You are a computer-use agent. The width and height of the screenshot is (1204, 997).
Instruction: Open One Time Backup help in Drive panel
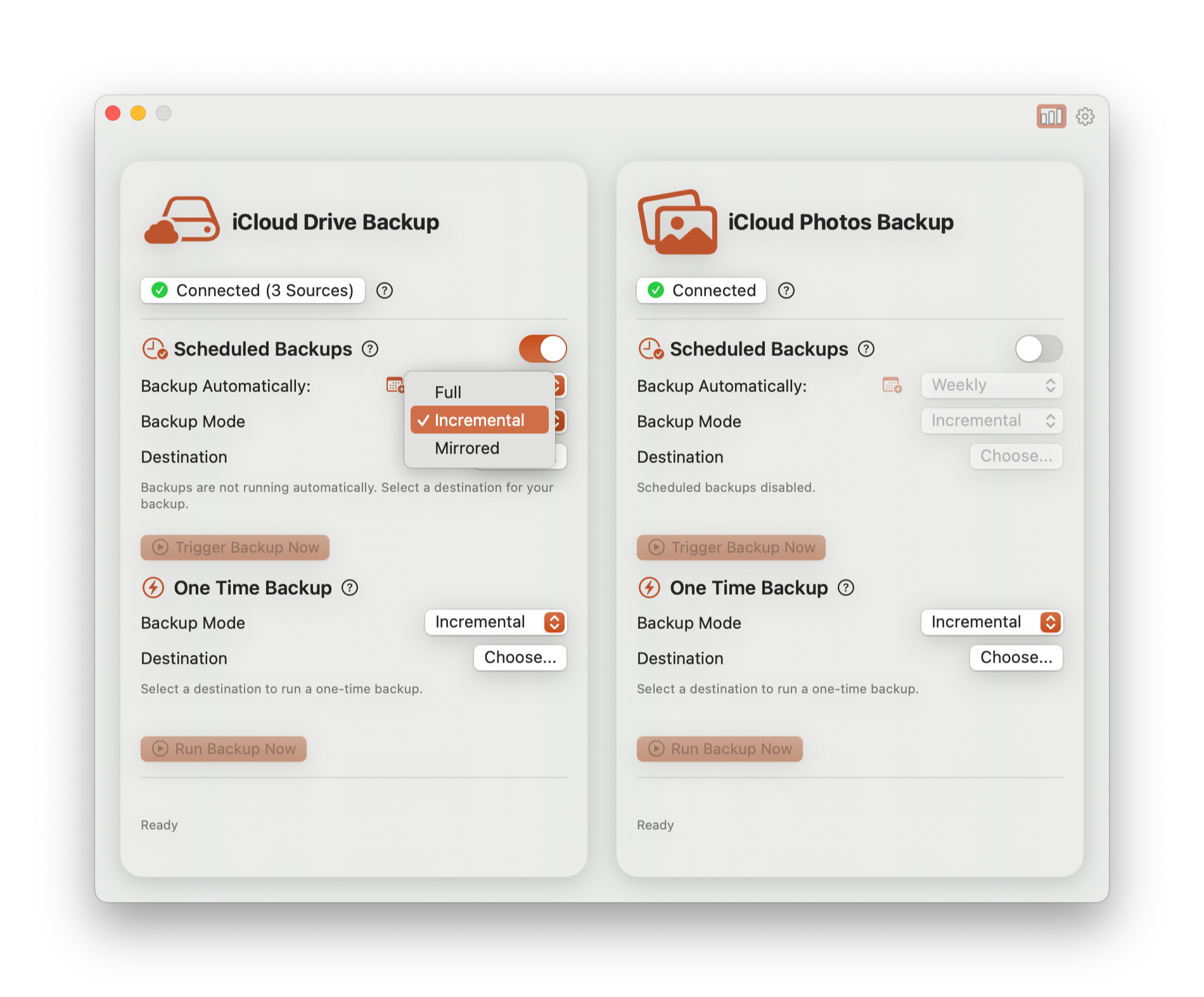350,588
